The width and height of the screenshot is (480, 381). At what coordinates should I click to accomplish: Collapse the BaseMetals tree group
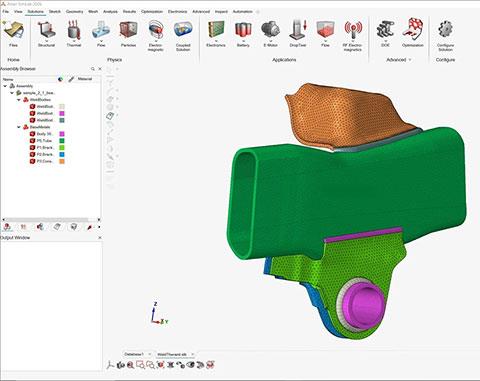pyautogui.click(x=19, y=127)
